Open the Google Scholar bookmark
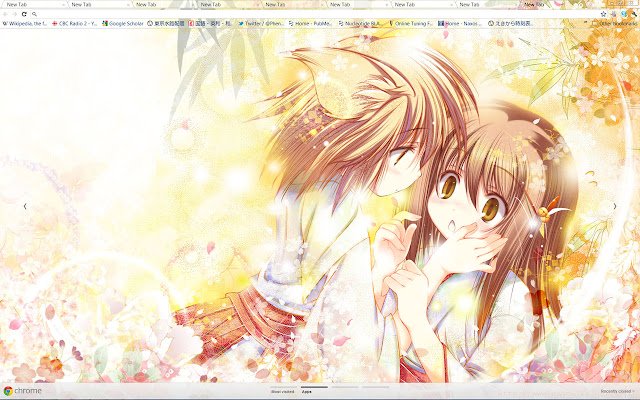 (123, 24)
